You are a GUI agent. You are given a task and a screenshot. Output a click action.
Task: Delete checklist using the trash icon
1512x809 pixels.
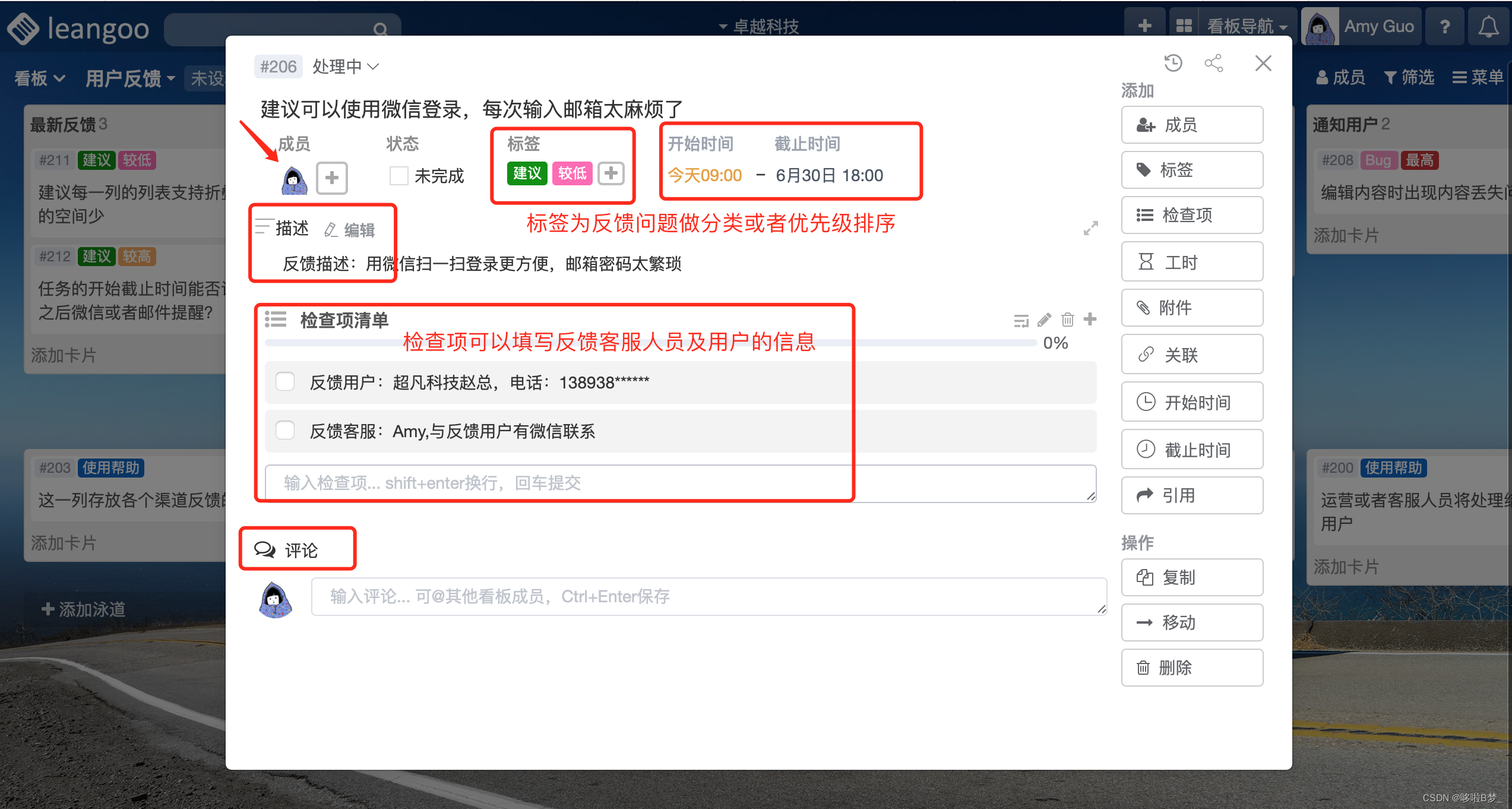[1067, 320]
